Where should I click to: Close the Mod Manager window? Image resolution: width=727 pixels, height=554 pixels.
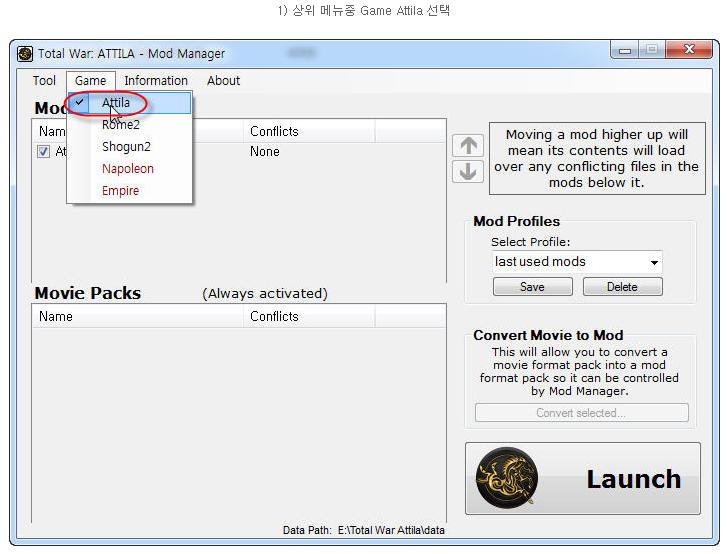click(689, 49)
